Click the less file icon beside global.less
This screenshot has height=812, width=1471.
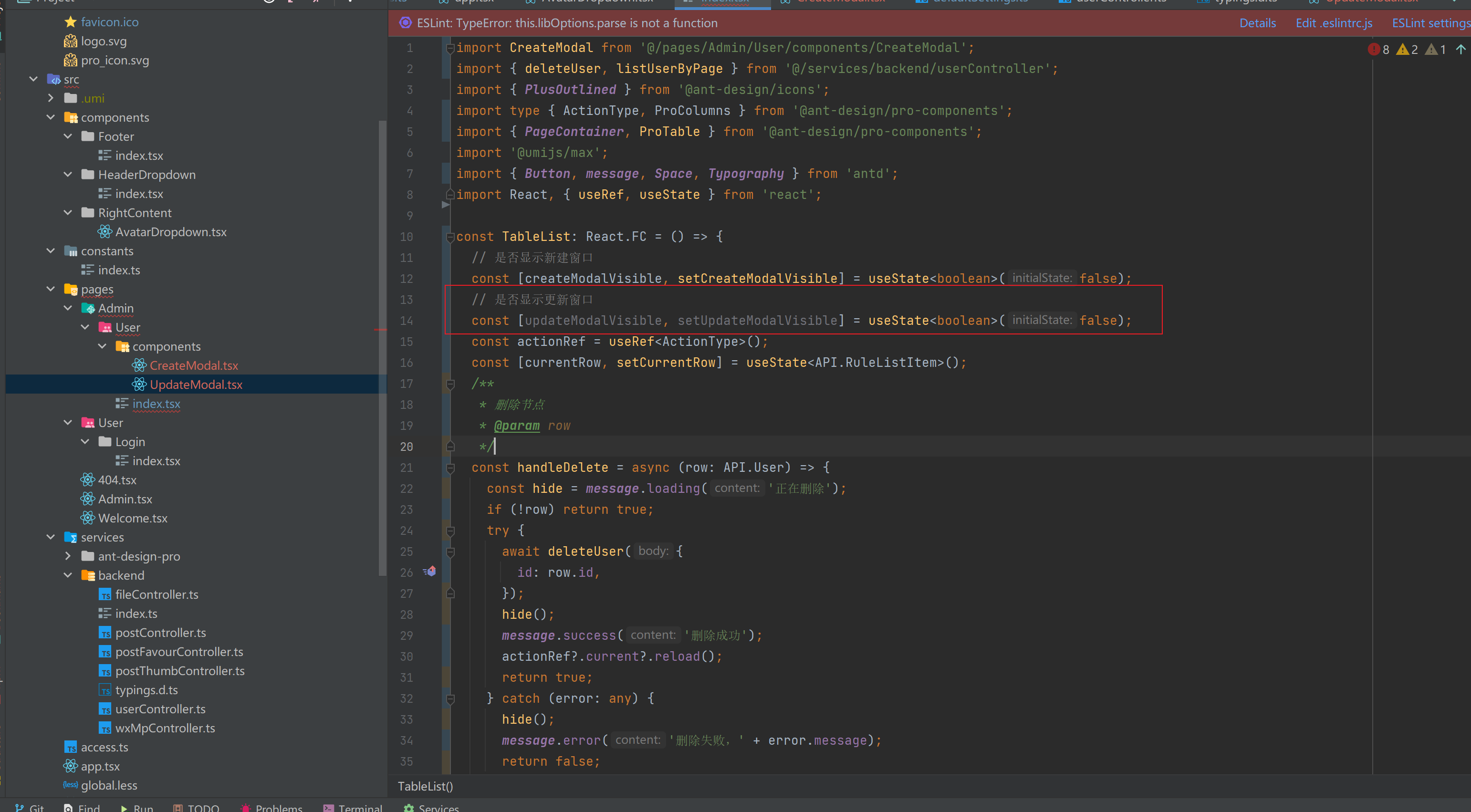(x=70, y=785)
